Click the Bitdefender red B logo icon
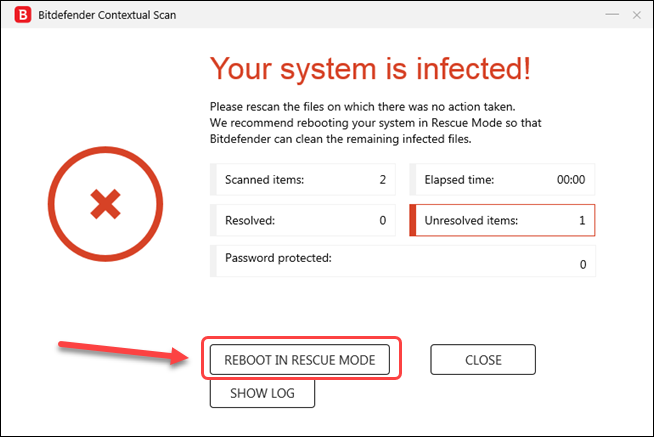654x437 pixels. pyautogui.click(x=23, y=15)
